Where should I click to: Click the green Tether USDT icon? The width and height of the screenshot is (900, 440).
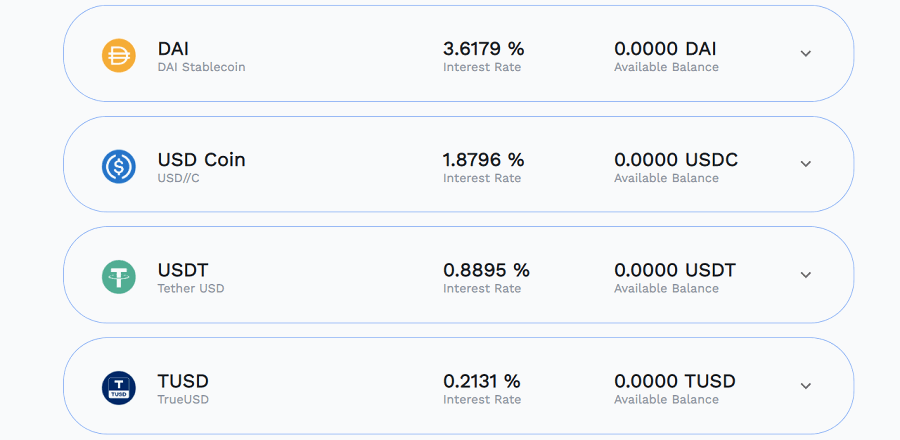coord(119,277)
